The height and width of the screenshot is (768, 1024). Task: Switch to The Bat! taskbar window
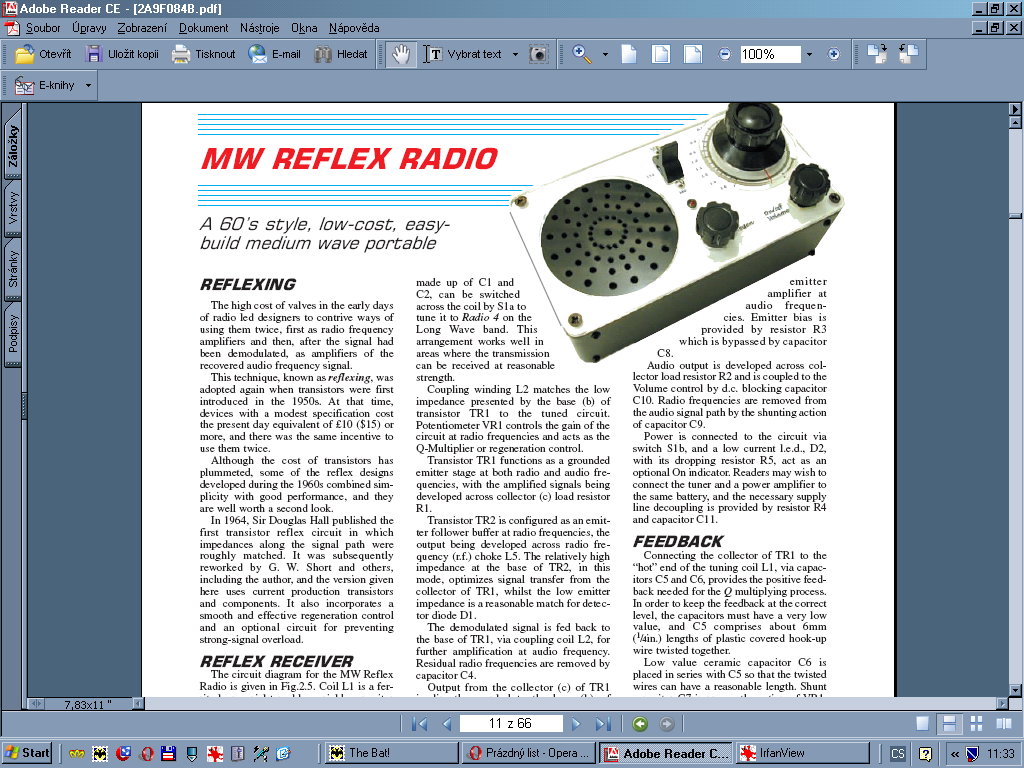(391, 753)
